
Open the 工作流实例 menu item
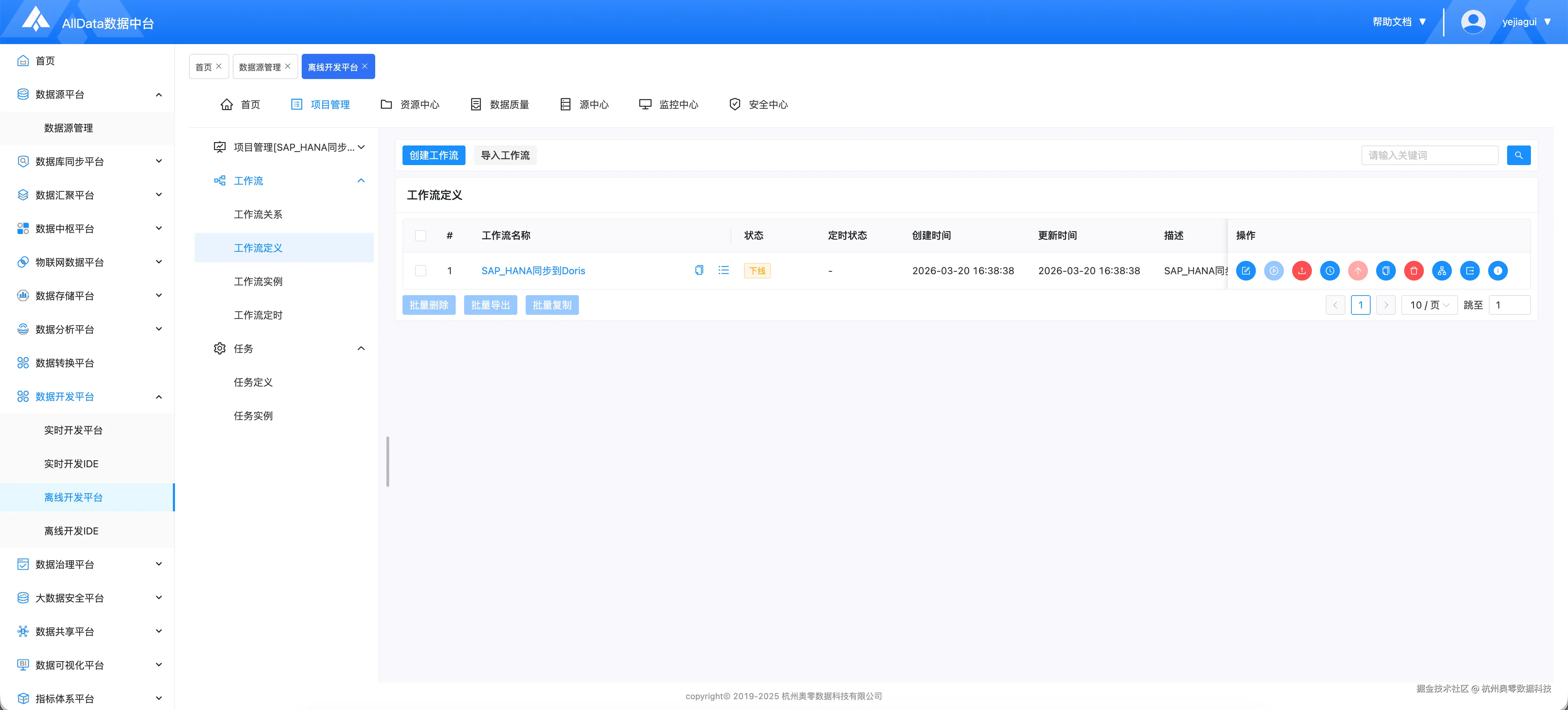point(258,282)
